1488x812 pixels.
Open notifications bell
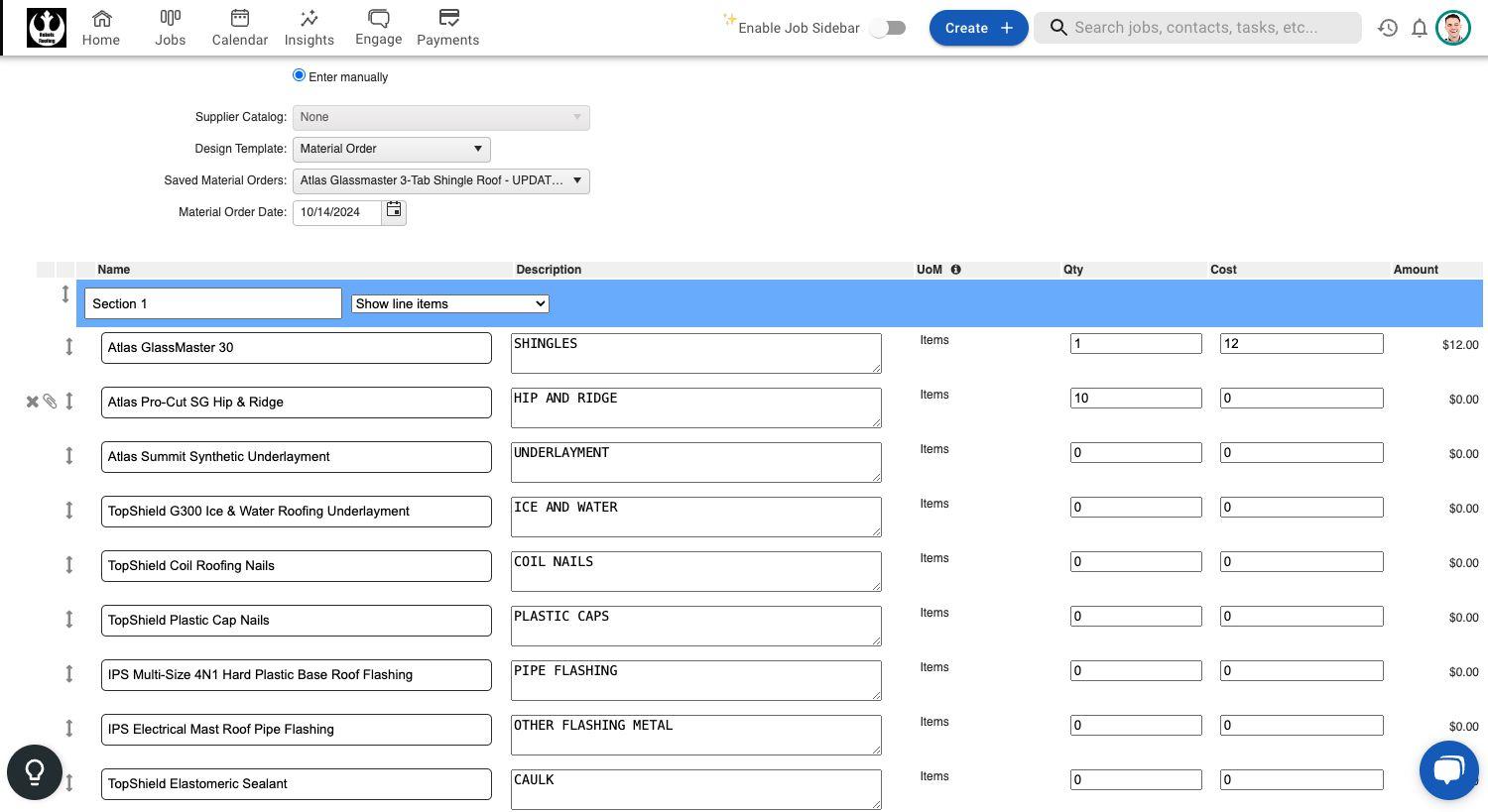tap(1420, 28)
